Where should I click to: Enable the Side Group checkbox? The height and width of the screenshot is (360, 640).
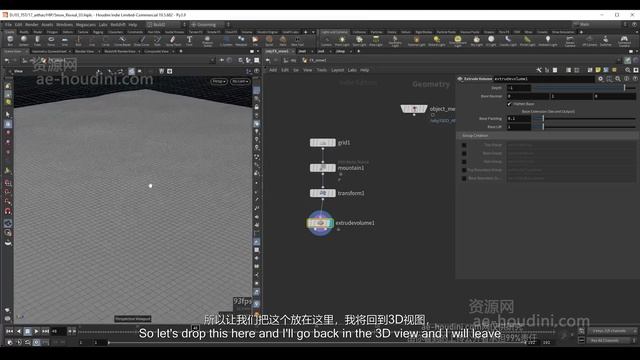pos(464,162)
